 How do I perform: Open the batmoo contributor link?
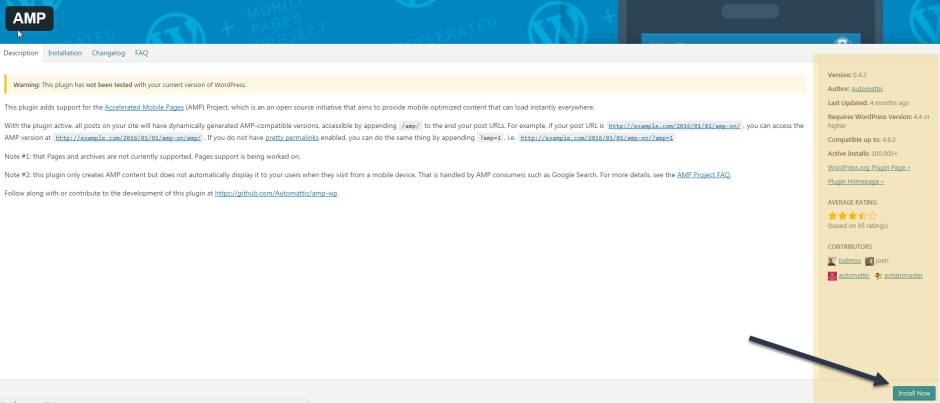849,261
